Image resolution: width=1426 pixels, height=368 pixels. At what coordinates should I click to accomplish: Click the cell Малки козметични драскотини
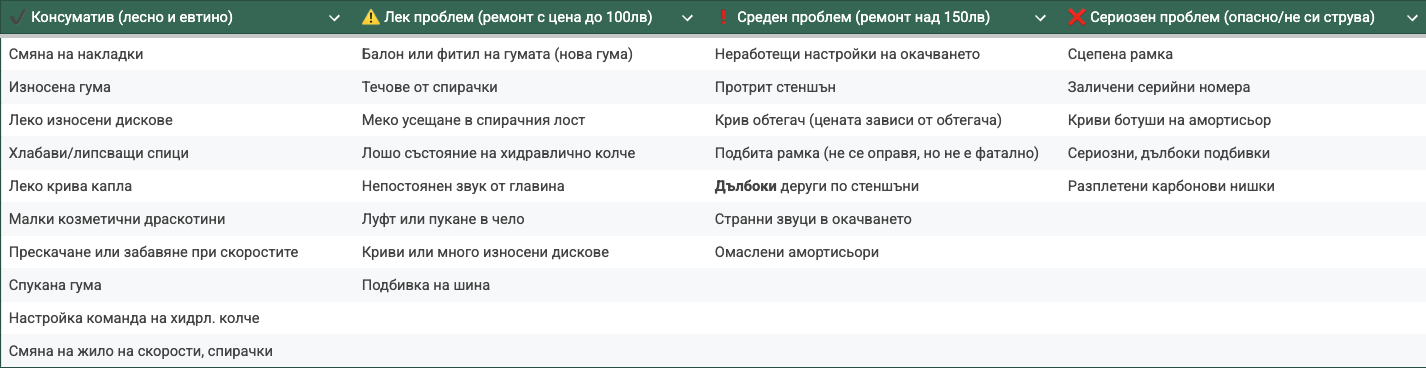[177, 219]
